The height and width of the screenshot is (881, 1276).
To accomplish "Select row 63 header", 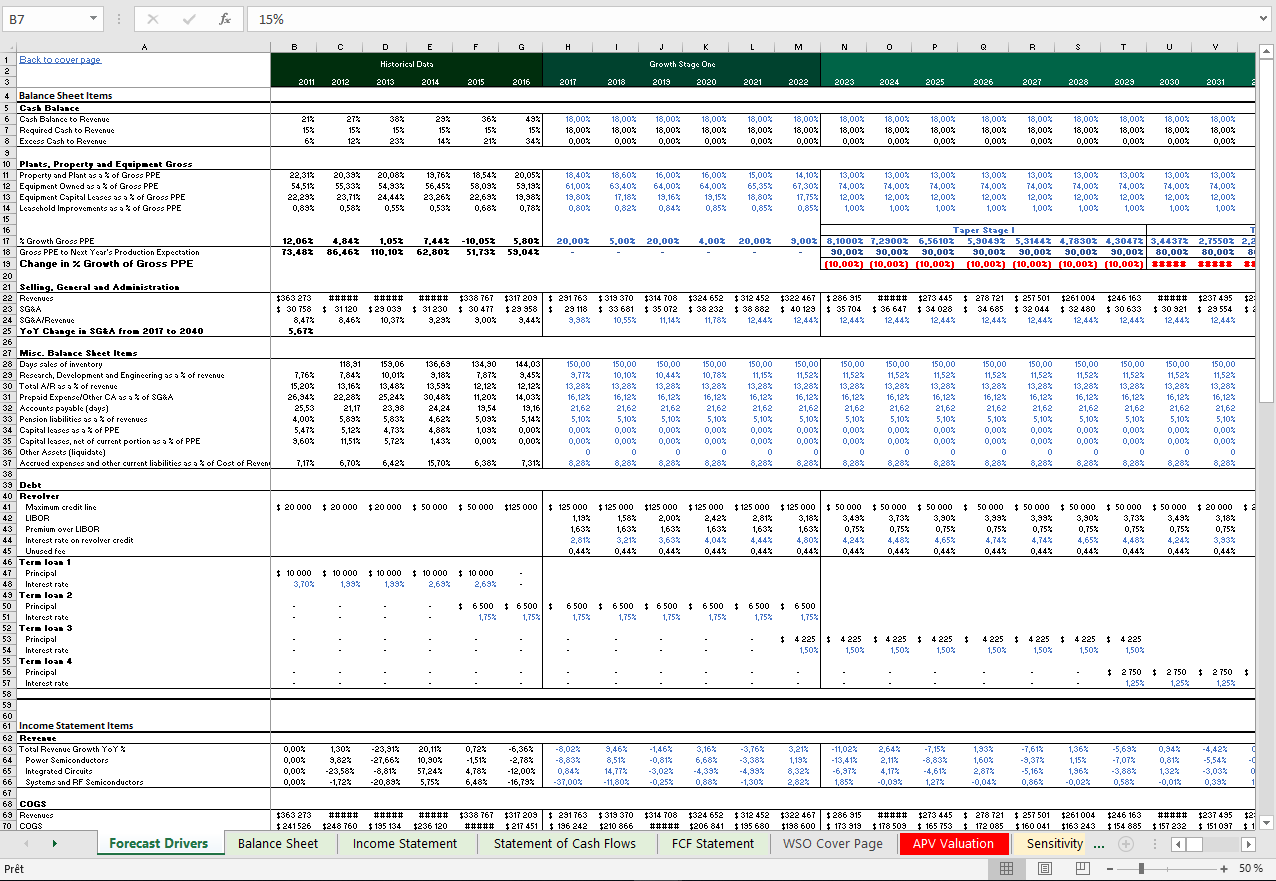I will coord(8,748).
